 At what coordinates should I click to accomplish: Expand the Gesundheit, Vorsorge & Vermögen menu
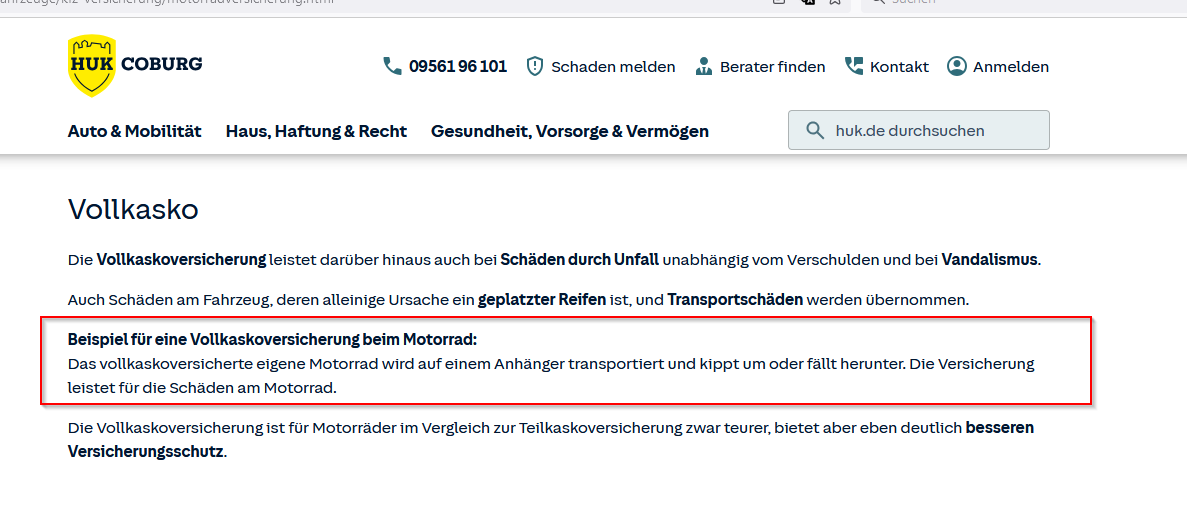pos(569,131)
